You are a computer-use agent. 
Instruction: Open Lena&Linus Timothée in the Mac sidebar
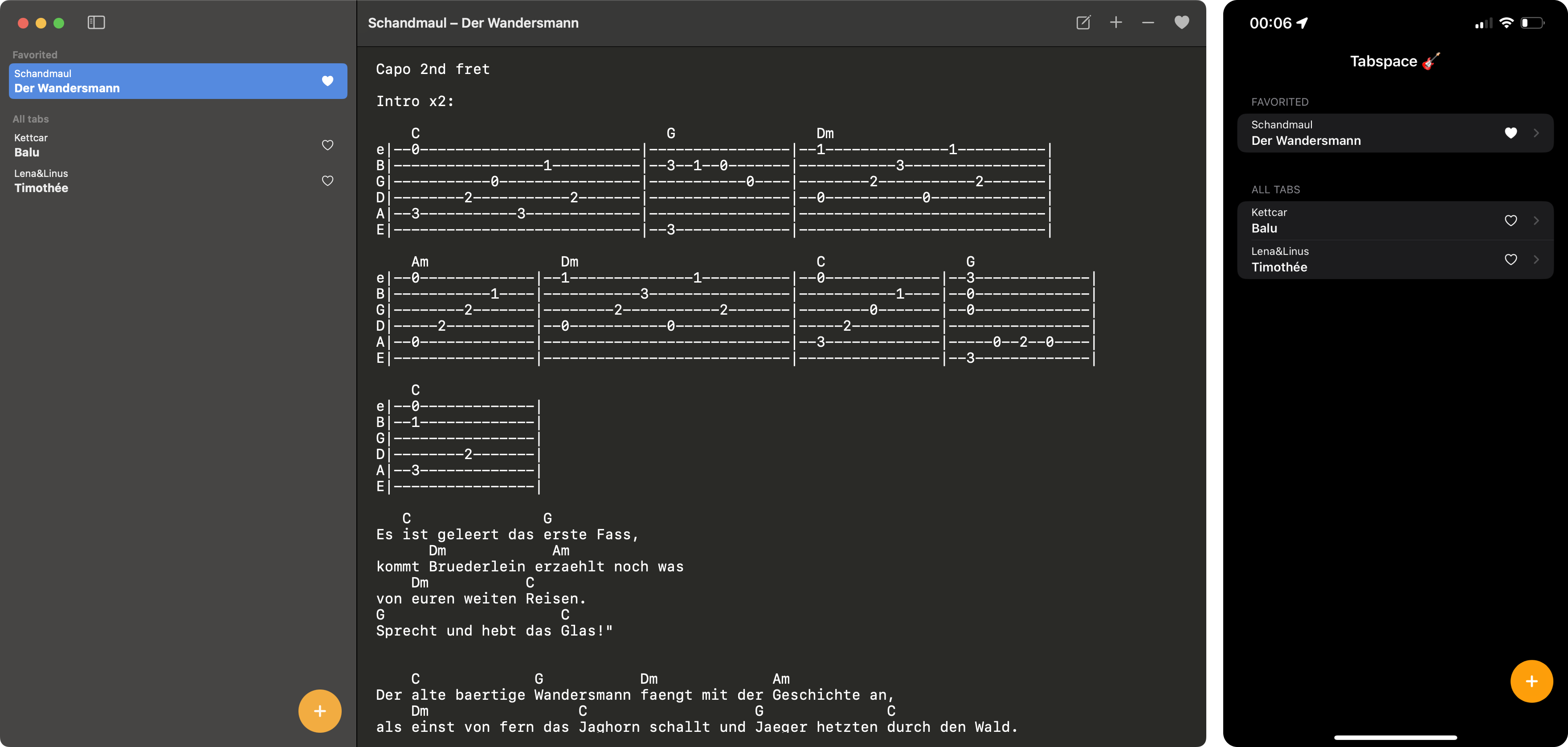[178, 181]
